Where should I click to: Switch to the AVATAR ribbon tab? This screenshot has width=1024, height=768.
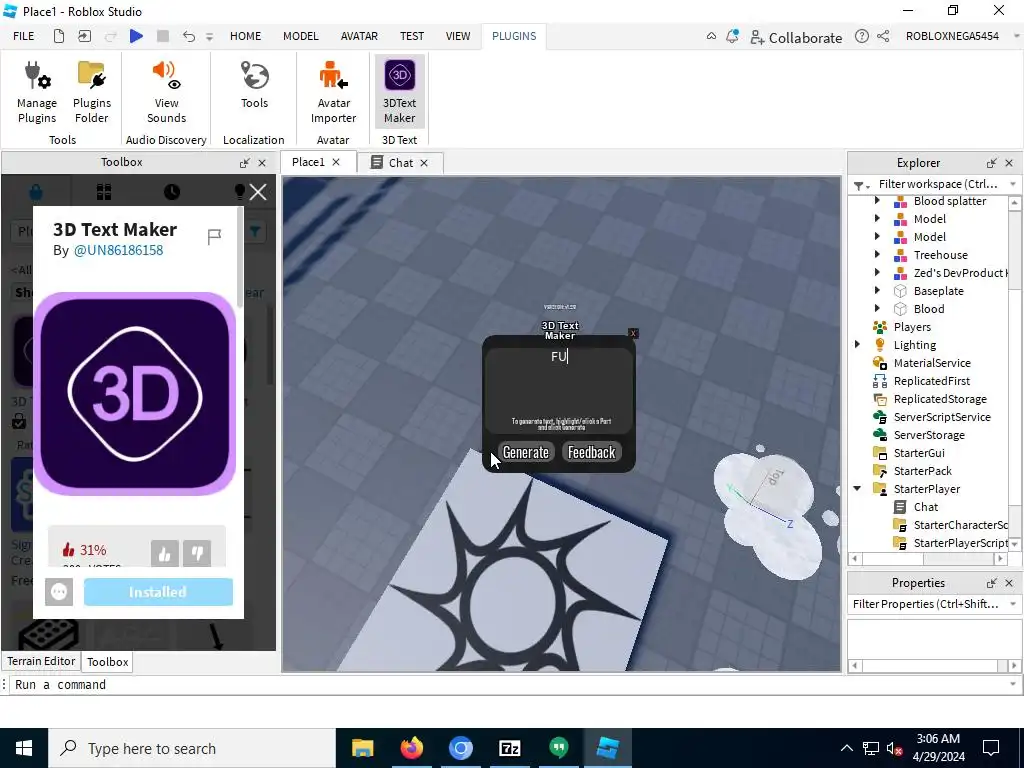pos(359,36)
